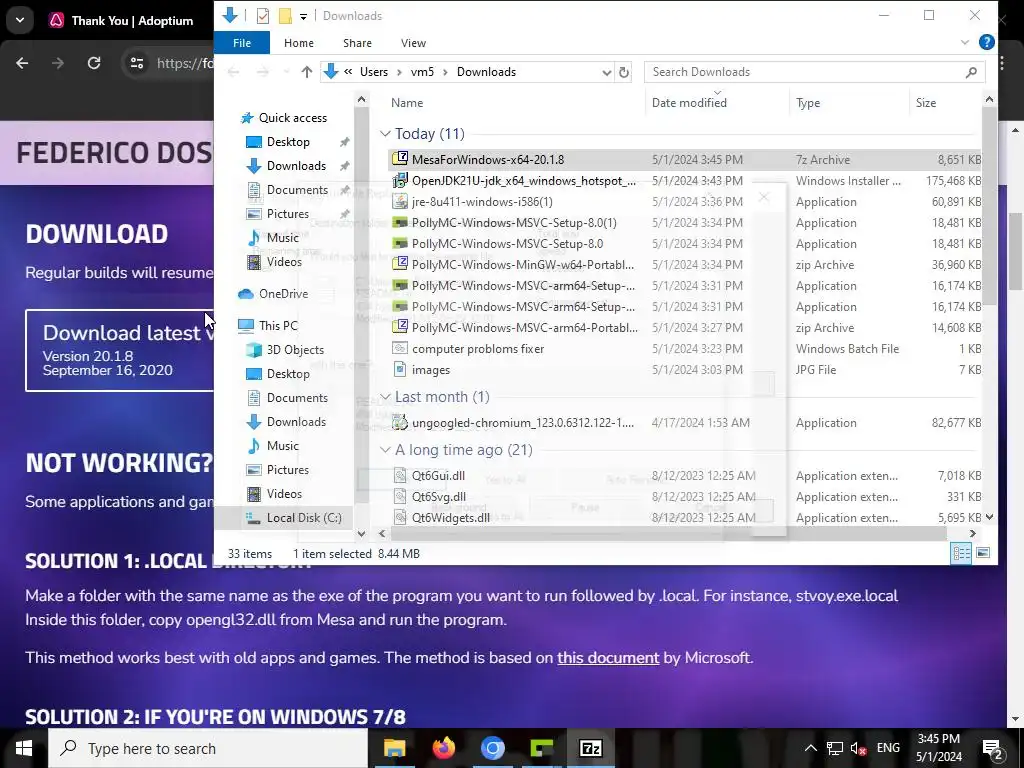Select the OpenJDK21U installer file icon
The height and width of the screenshot is (768, 1024).
click(x=400, y=180)
